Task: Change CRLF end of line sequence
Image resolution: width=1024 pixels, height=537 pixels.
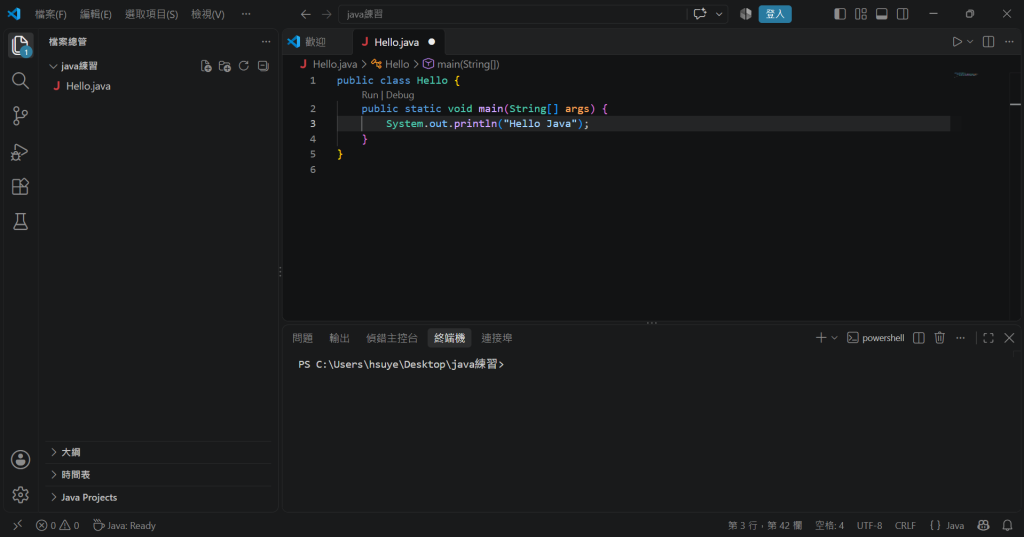Action: (x=905, y=525)
